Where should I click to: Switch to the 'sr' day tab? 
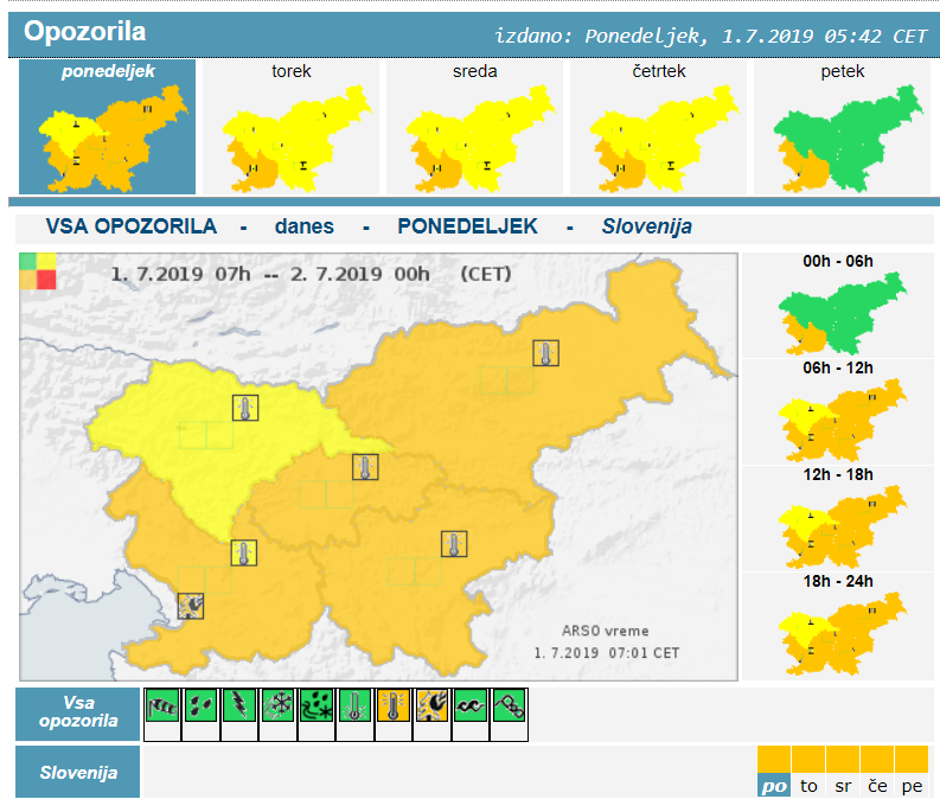tap(843, 786)
